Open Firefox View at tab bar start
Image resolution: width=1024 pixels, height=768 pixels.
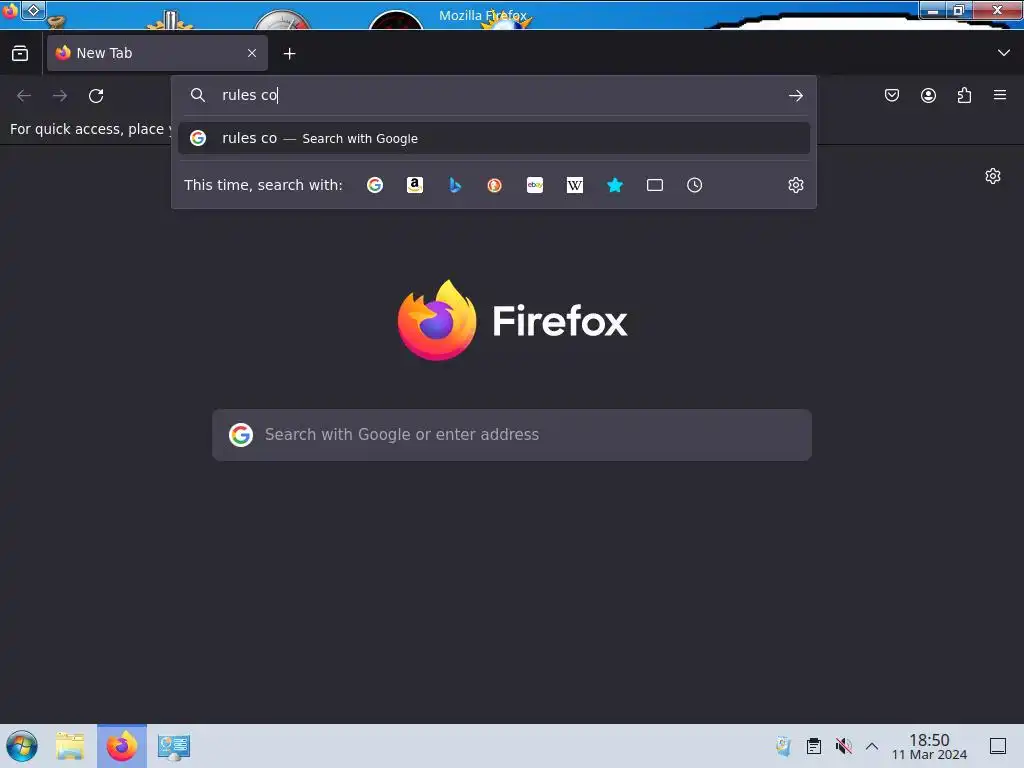[20, 53]
